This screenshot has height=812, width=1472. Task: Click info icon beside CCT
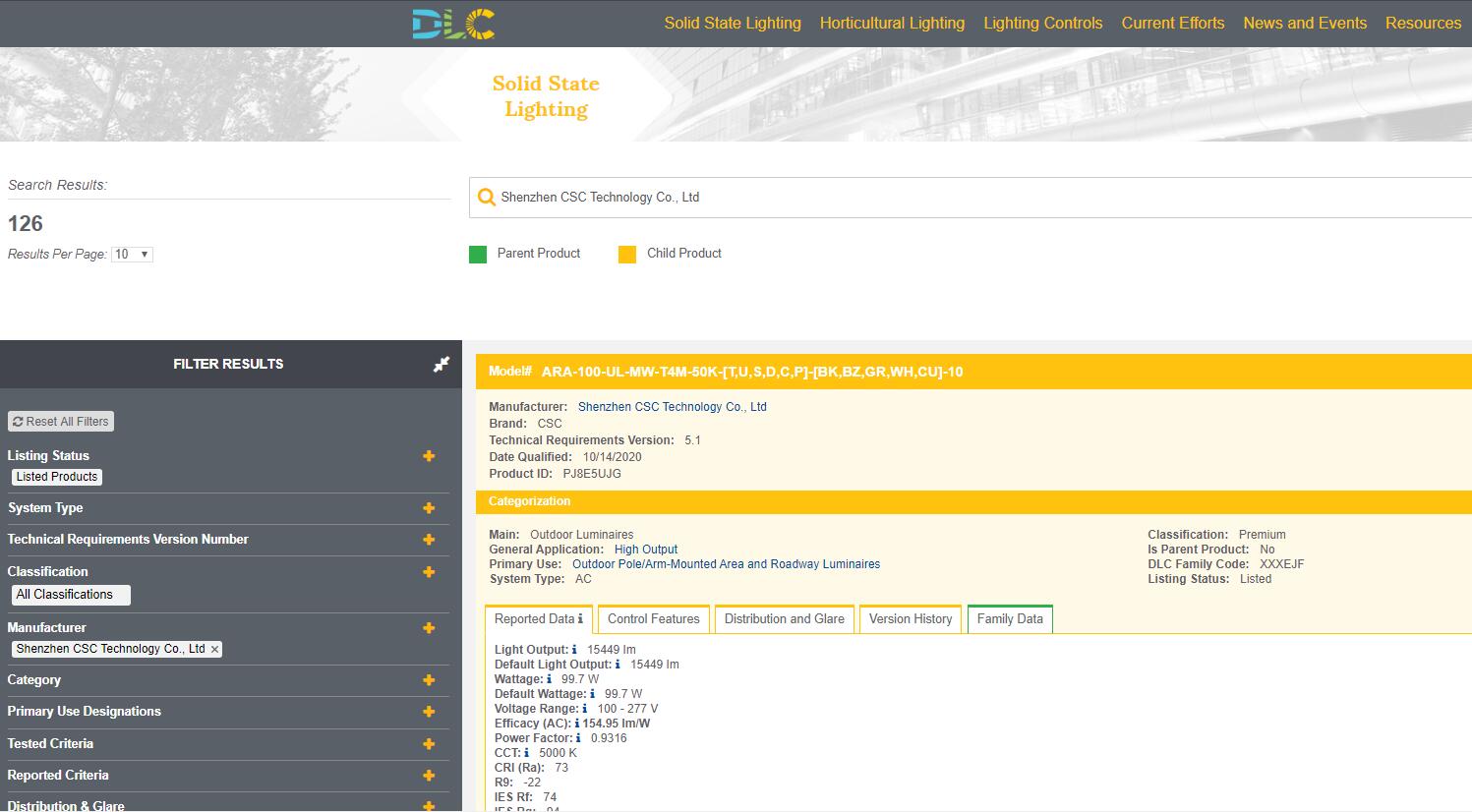click(x=527, y=753)
